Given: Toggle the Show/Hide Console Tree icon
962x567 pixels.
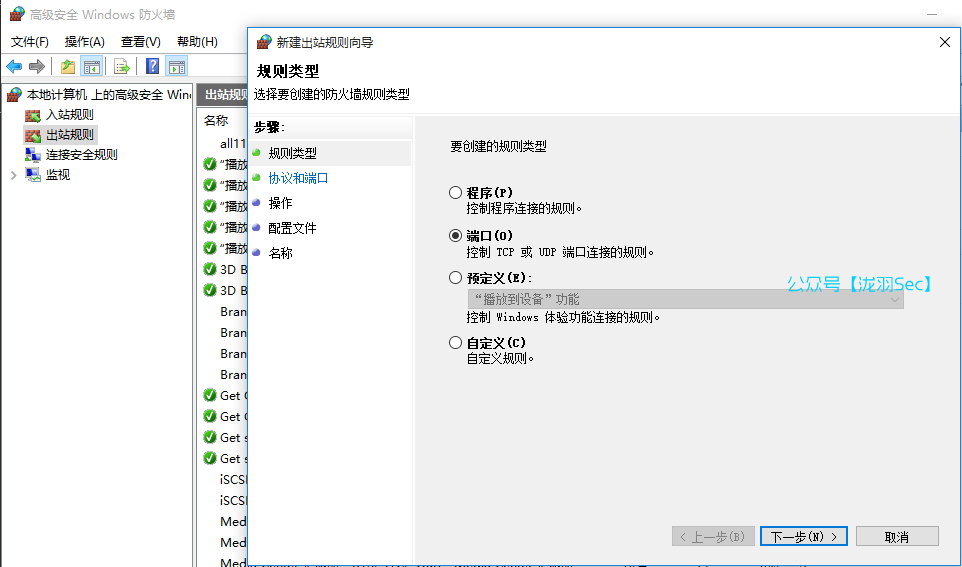Looking at the screenshot, I should click(x=91, y=67).
